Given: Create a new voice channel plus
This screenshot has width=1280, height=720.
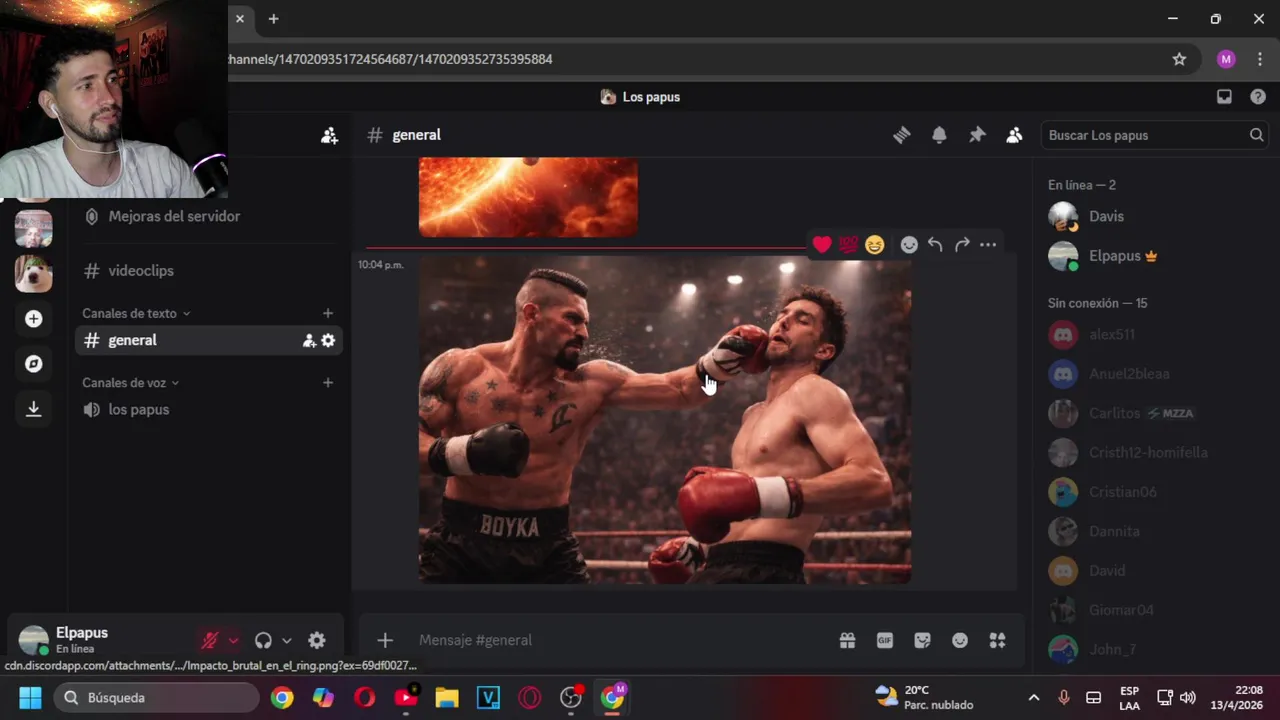Looking at the screenshot, I should click(x=328, y=382).
